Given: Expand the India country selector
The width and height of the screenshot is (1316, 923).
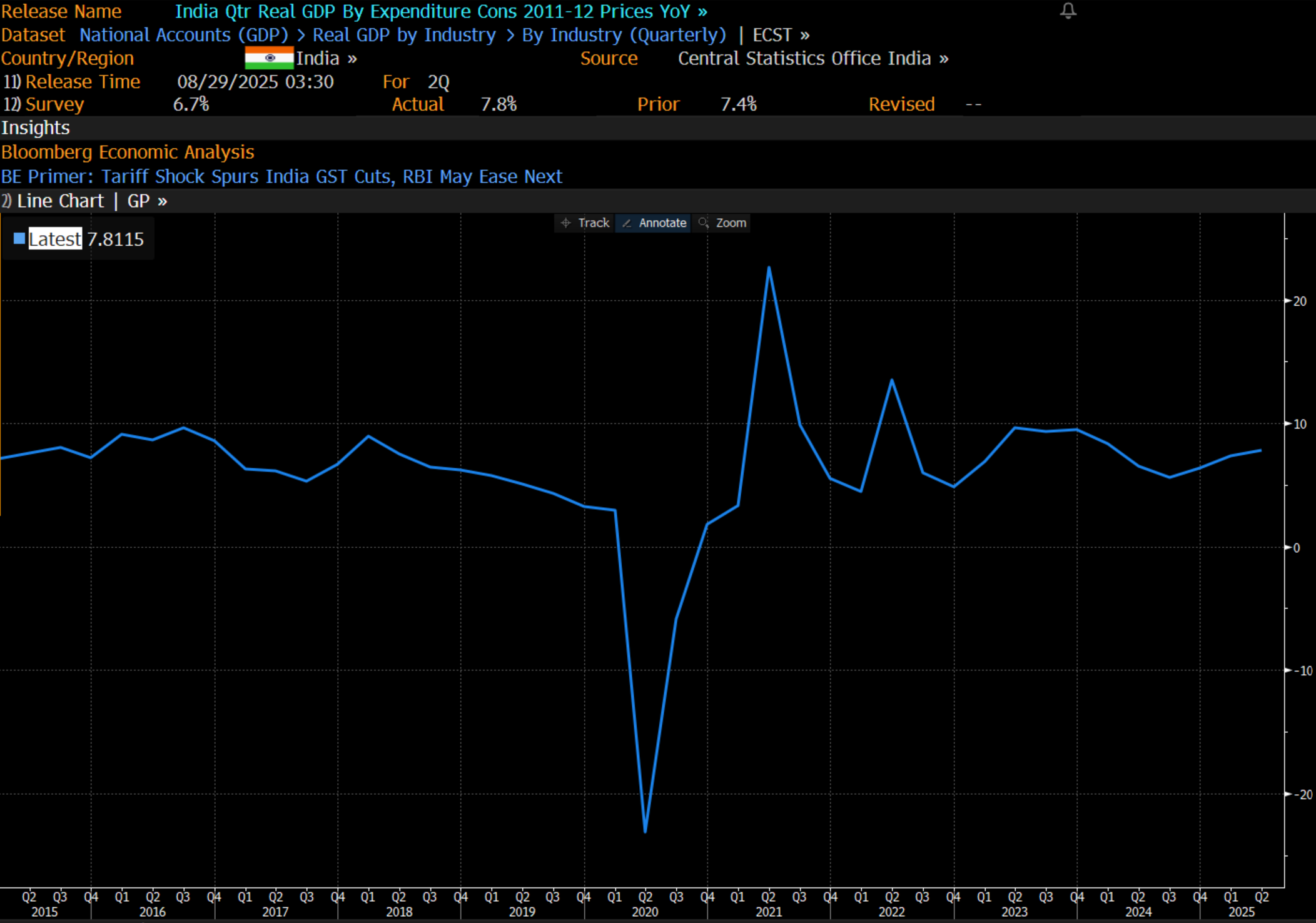Looking at the screenshot, I should pyautogui.click(x=326, y=58).
